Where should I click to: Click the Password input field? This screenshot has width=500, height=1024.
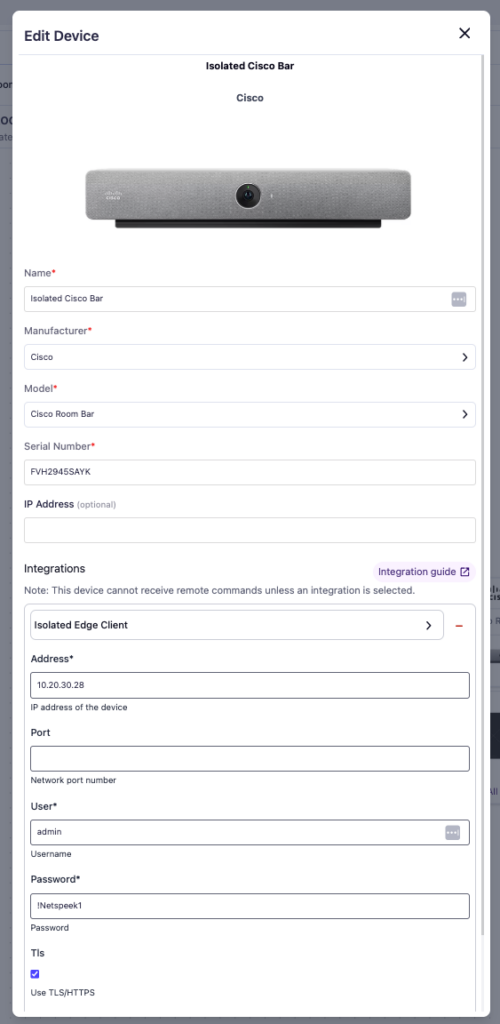(250, 906)
